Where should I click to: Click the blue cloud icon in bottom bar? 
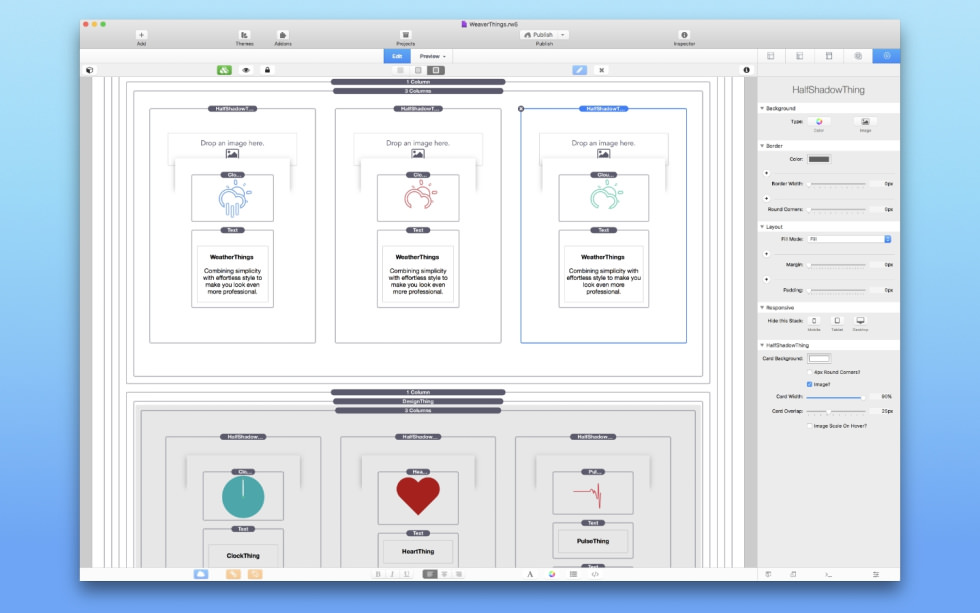tap(201, 574)
